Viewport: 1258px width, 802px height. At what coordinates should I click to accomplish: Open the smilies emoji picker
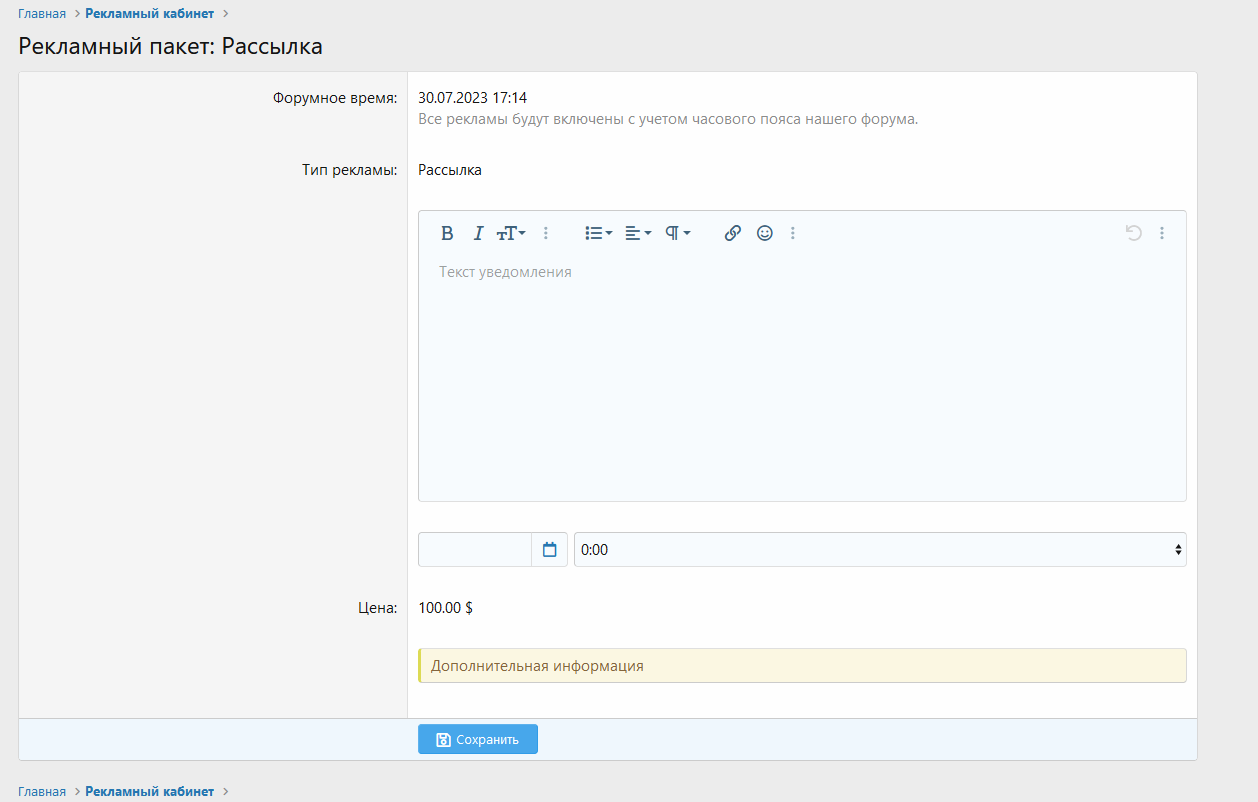pyautogui.click(x=765, y=233)
